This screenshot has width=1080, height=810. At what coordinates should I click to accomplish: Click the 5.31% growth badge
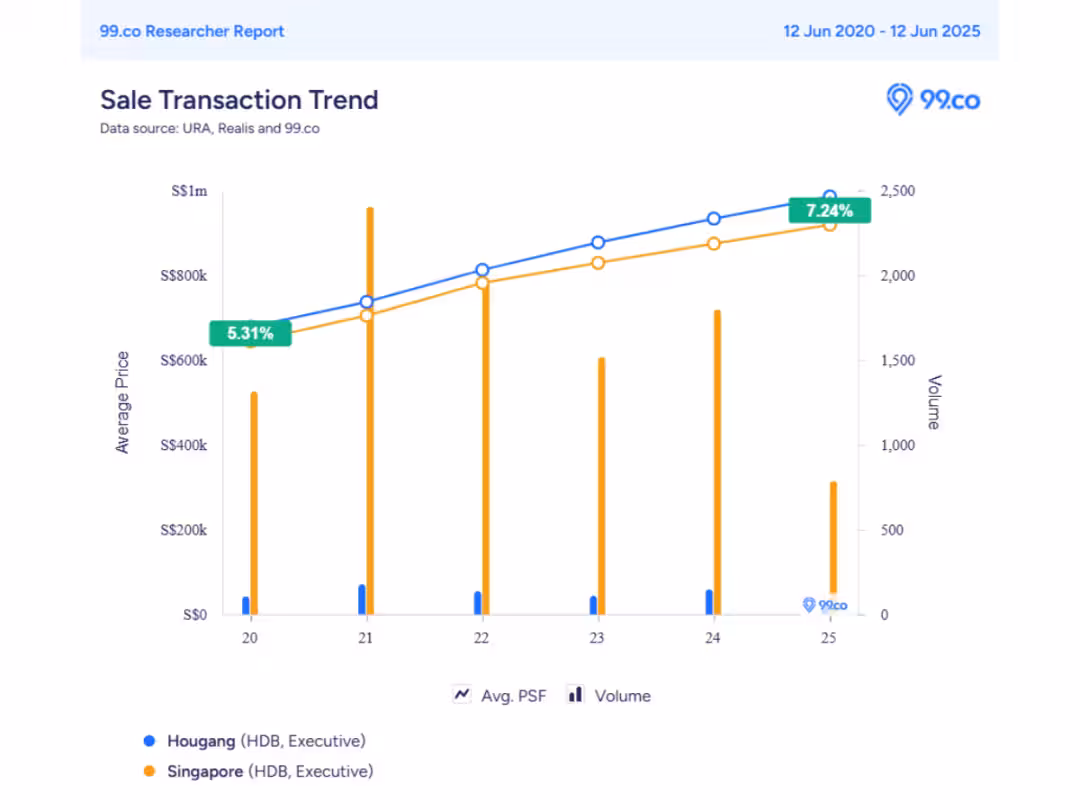point(250,333)
